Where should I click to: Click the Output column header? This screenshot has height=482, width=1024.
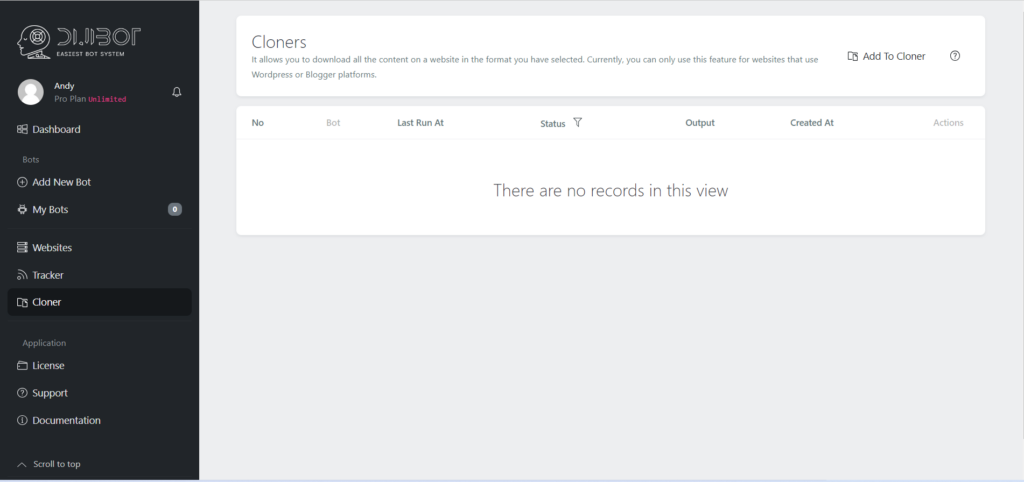700,123
